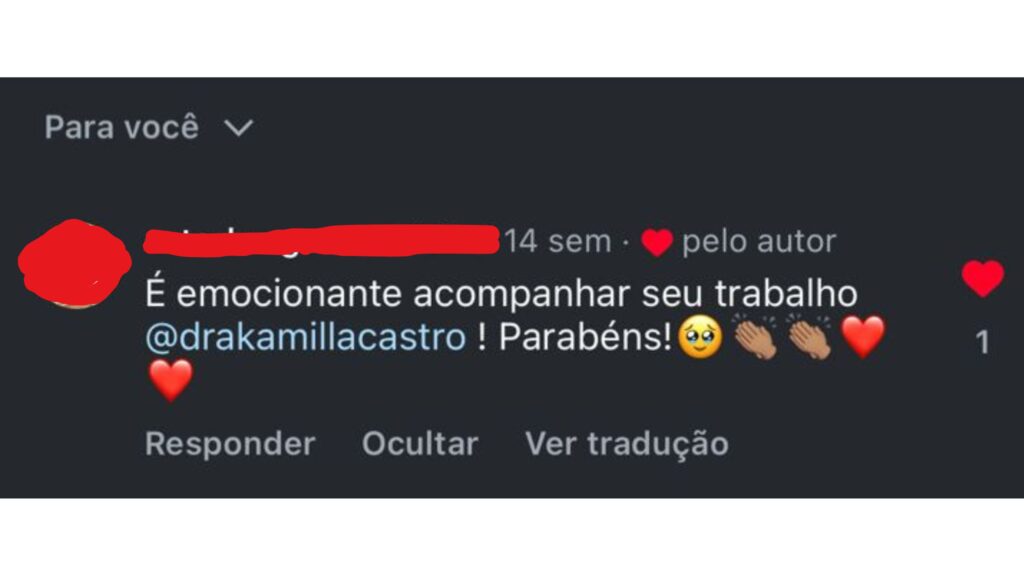The height and width of the screenshot is (576, 1024).
Task: Click the pleading face emoji
Action: (x=700, y=338)
